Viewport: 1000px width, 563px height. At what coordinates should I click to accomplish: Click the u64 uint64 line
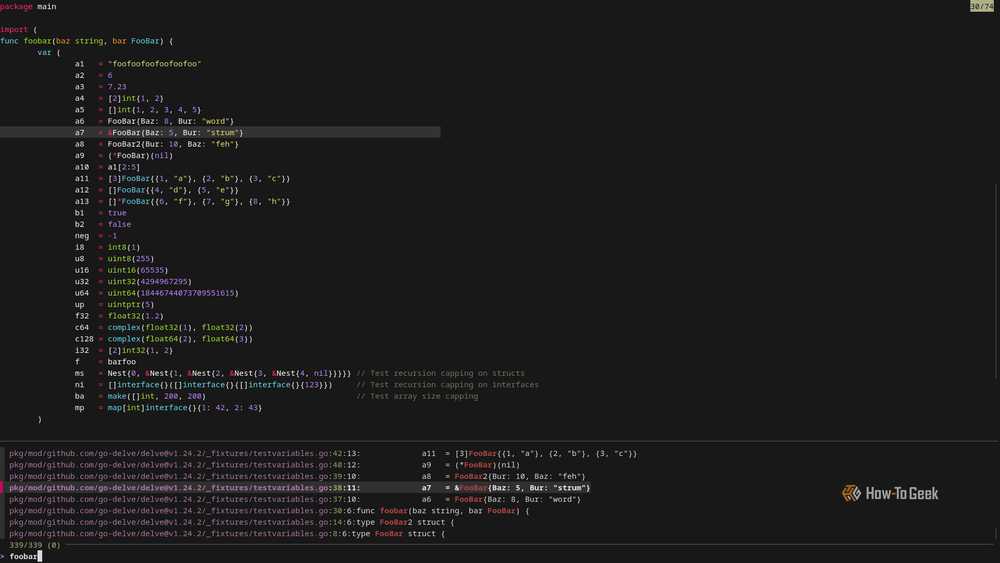[x=156, y=293]
